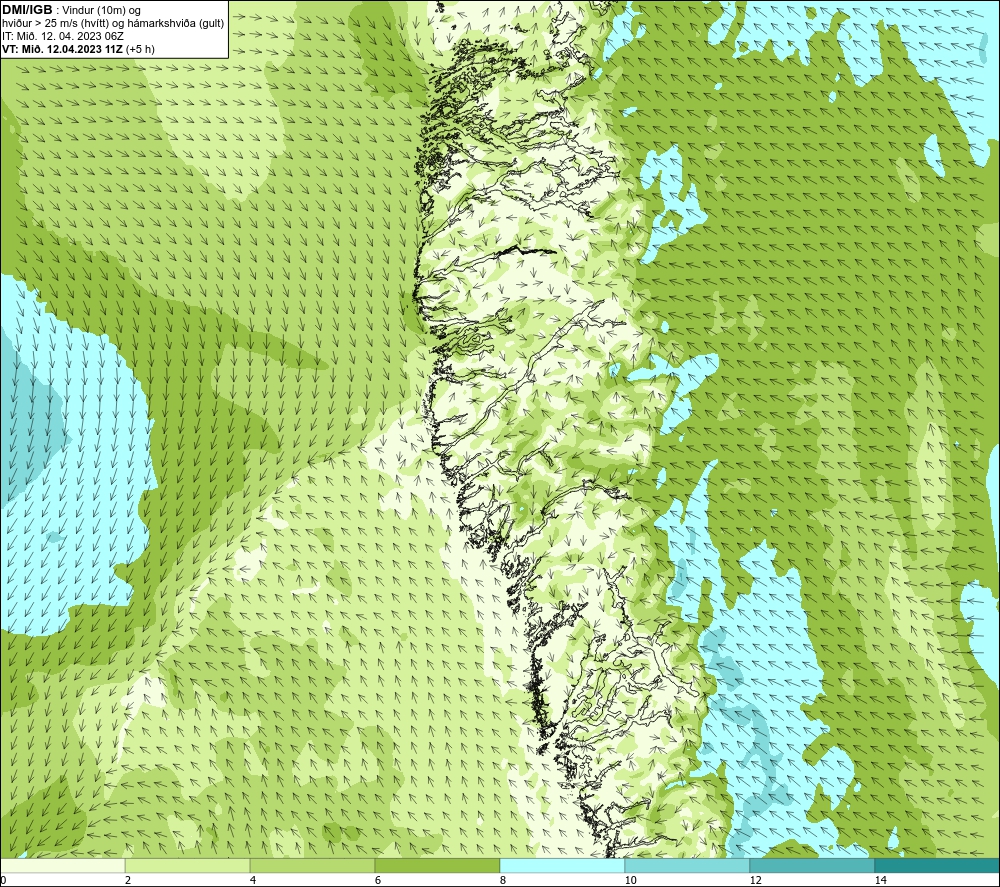This screenshot has width=1000, height=887.
Task: Click the 'IT: Mið. 12. 04. 2023 06Z' line
Action: click(x=62, y=36)
